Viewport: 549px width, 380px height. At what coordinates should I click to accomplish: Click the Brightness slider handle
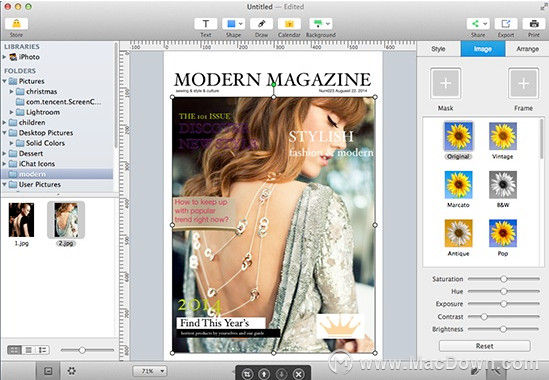coord(503,329)
